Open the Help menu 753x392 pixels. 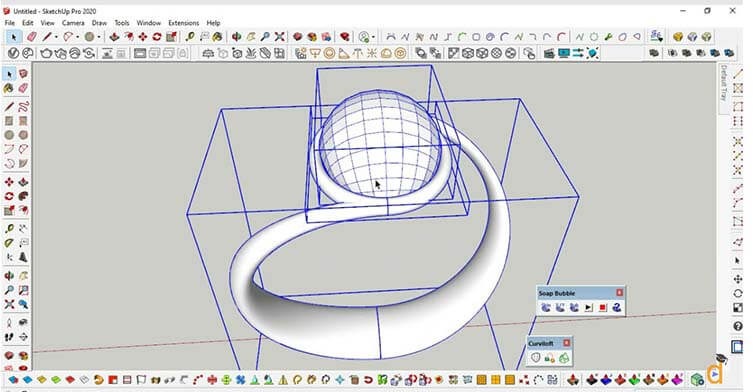213,23
